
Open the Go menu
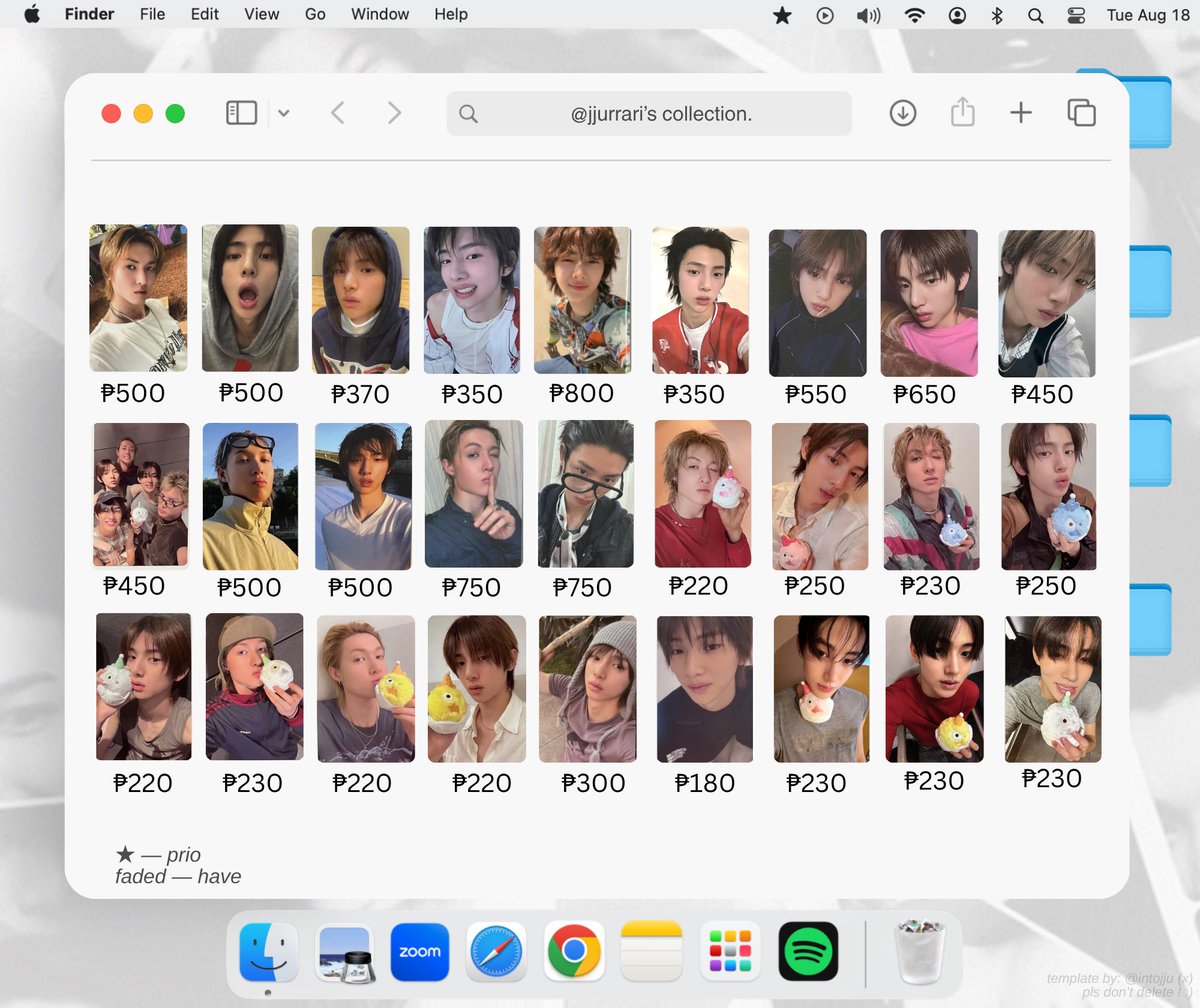pos(315,14)
